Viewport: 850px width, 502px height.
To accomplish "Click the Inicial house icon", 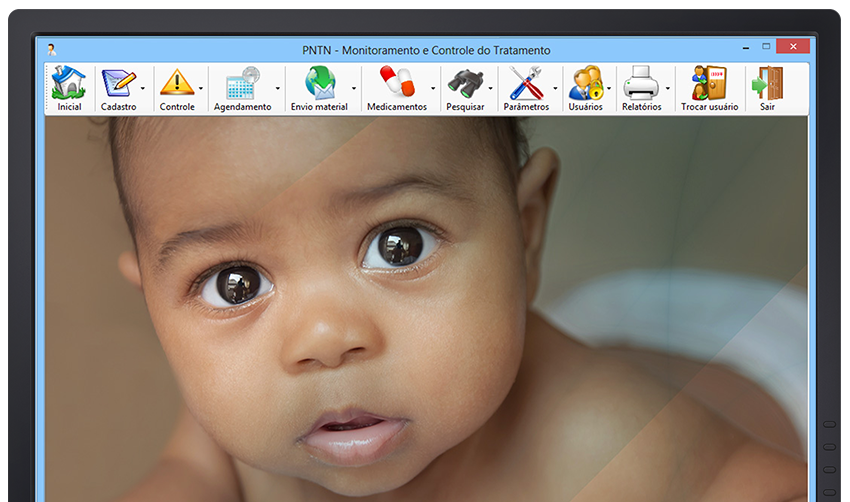I will click(69, 83).
